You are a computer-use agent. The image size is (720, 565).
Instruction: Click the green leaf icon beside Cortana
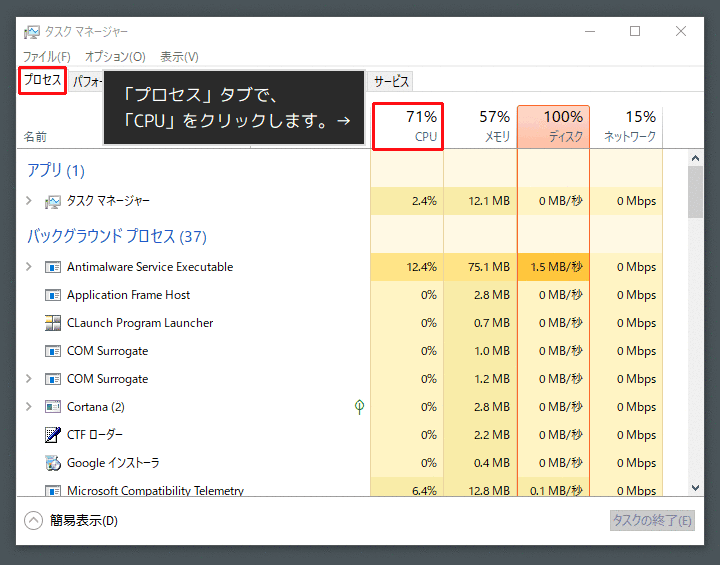[x=359, y=407]
